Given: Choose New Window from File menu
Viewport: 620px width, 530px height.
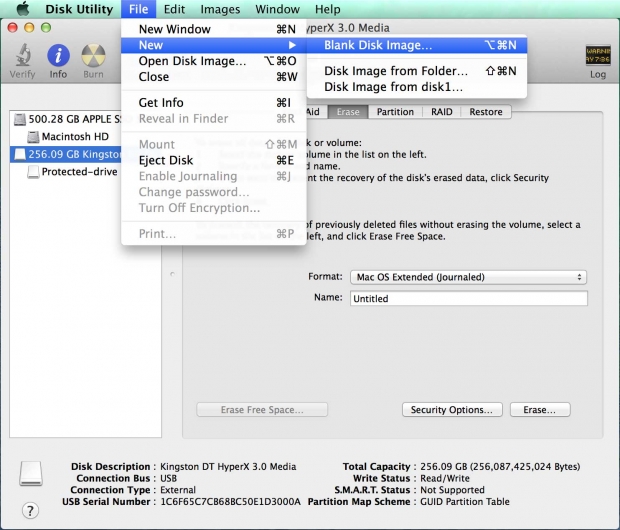Looking at the screenshot, I should tap(214, 29).
